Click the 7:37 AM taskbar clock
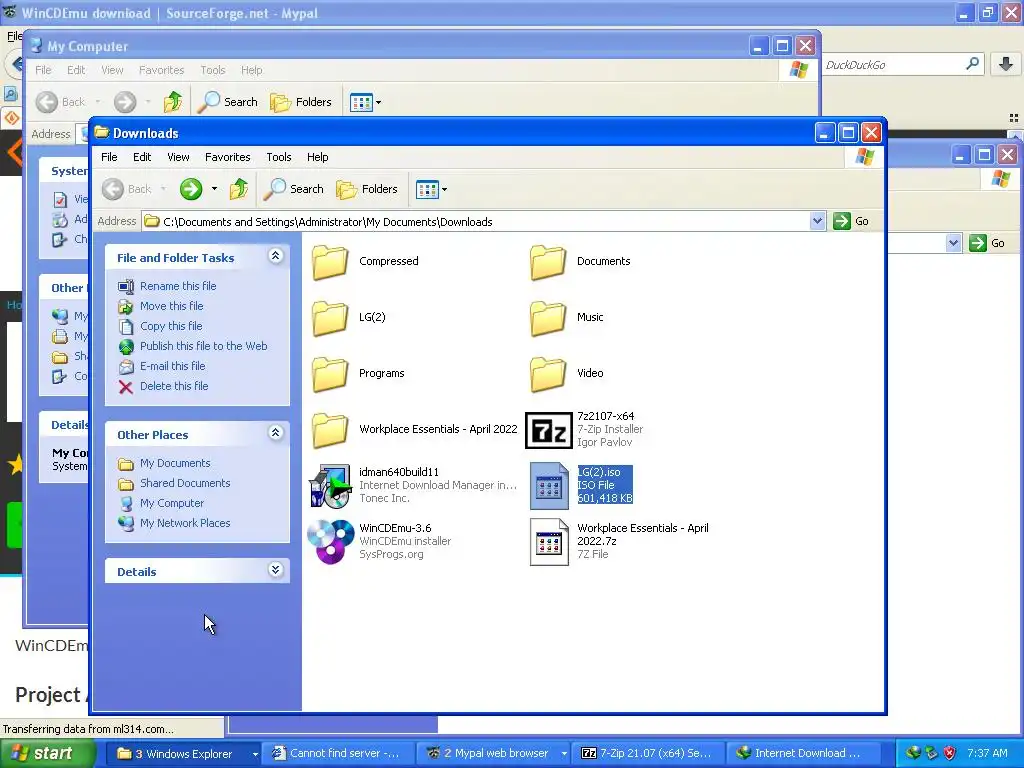Viewport: 1024px width, 768px height. click(987, 753)
